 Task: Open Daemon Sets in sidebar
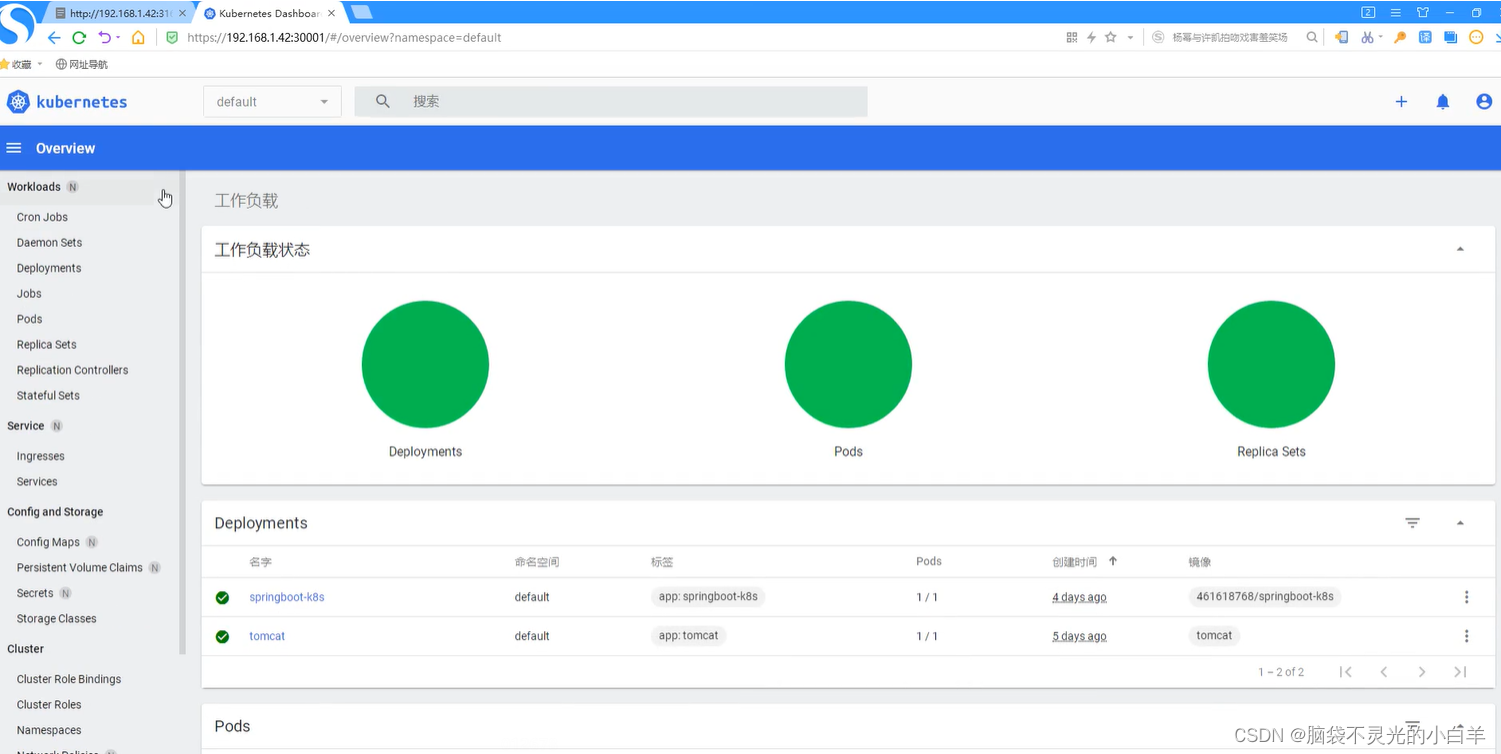pyautogui.click(x=49, y=243)
